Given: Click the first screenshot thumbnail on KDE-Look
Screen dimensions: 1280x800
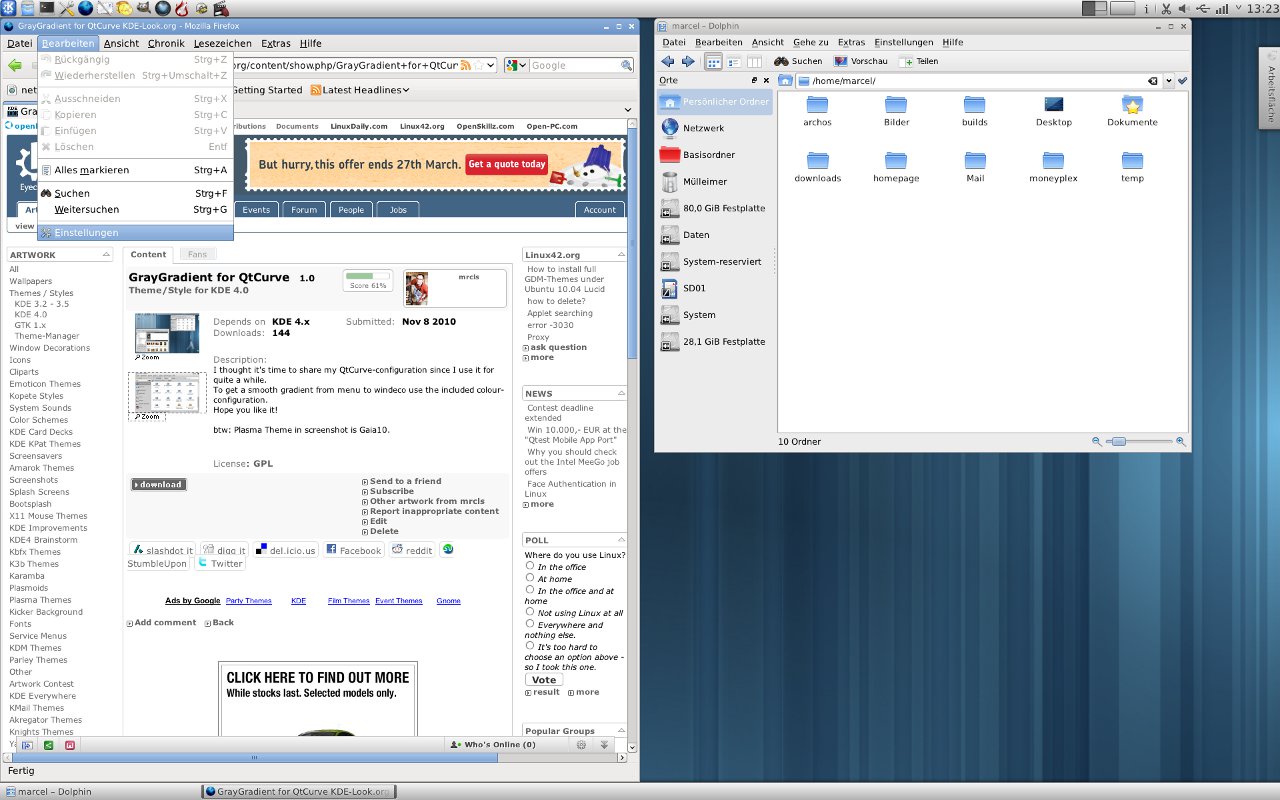Looking at the screenshot, I should click(167, 333).
